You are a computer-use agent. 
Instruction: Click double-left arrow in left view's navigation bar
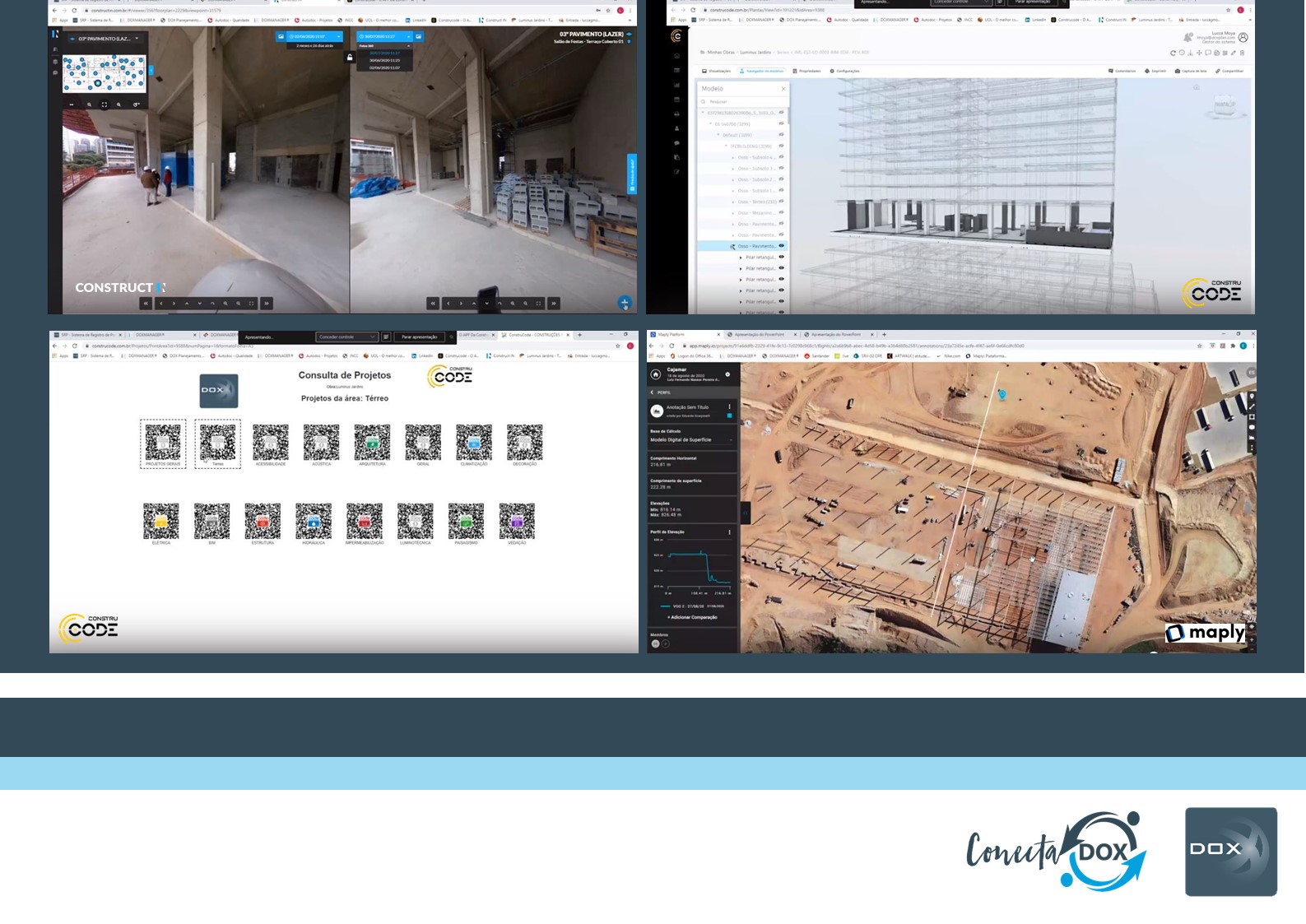[146, 304]
